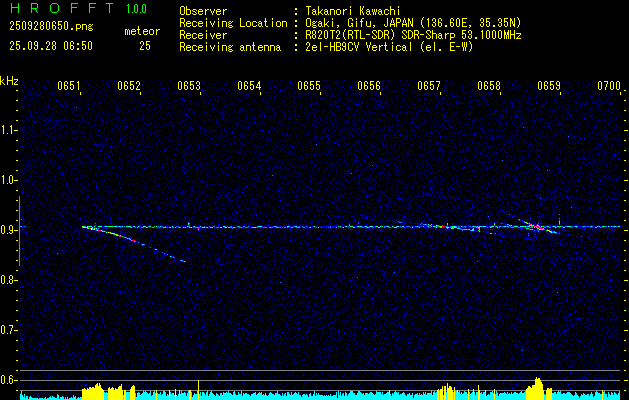Click the 0700 end time label

(609, 87)
